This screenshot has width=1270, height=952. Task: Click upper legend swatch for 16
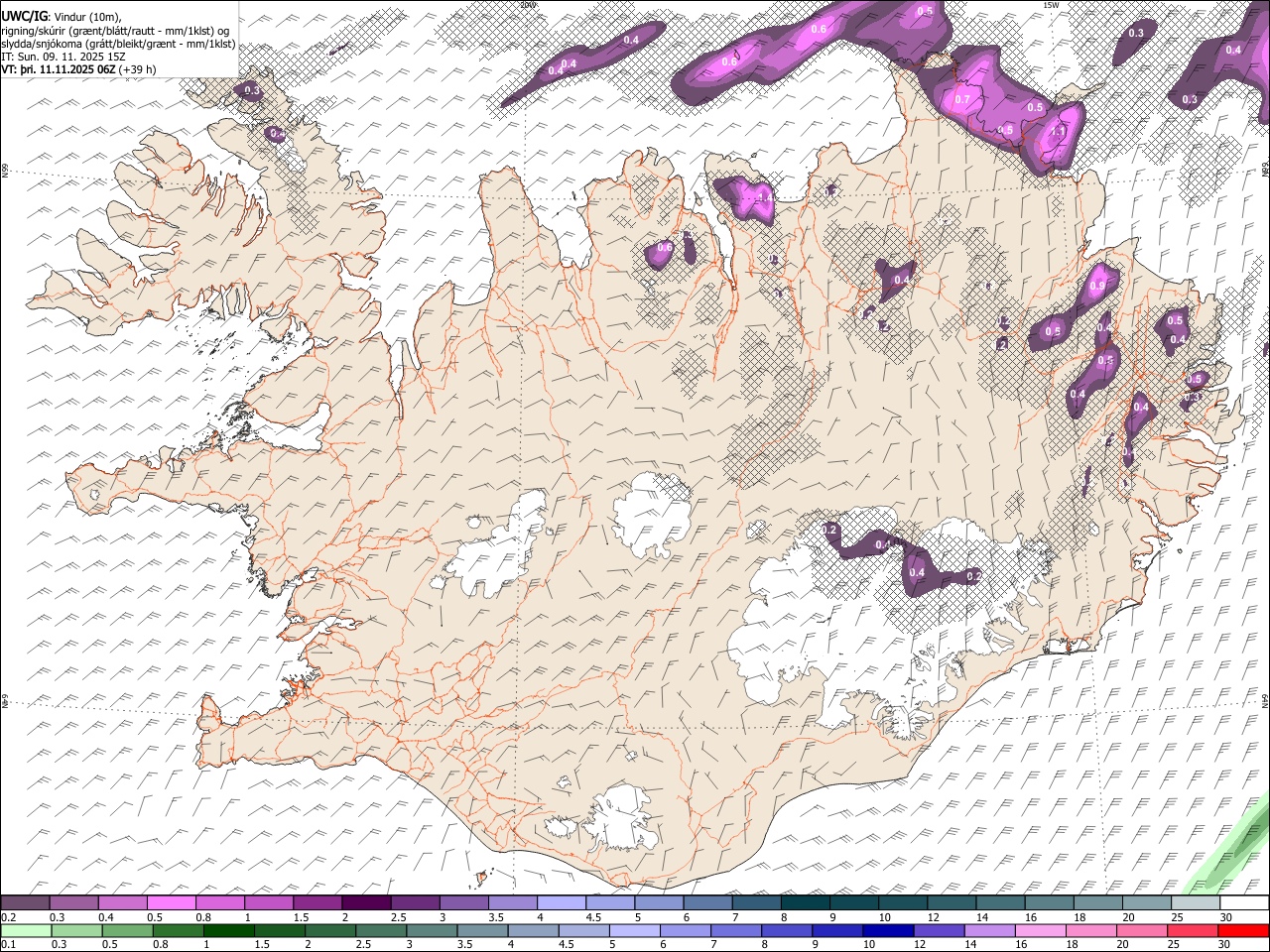1048,903
